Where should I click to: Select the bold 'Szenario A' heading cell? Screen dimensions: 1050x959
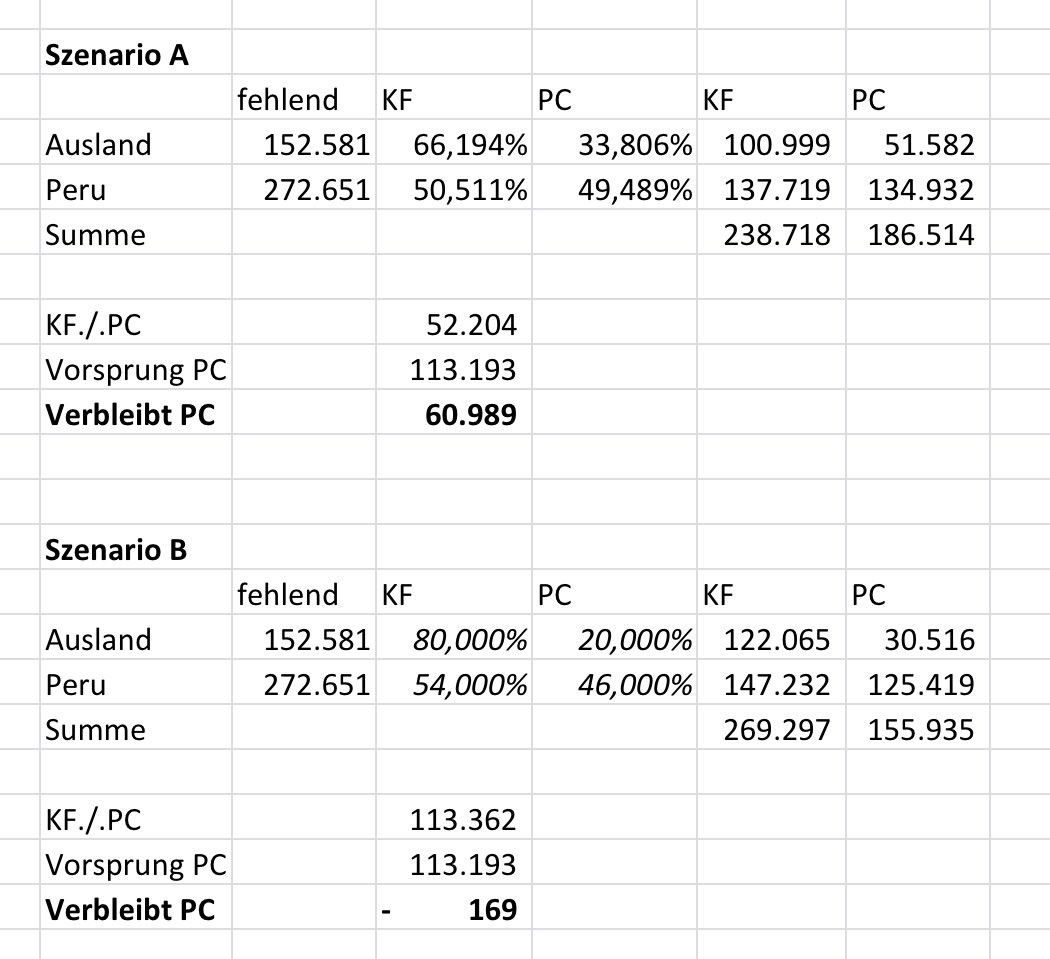click(116, 55)
